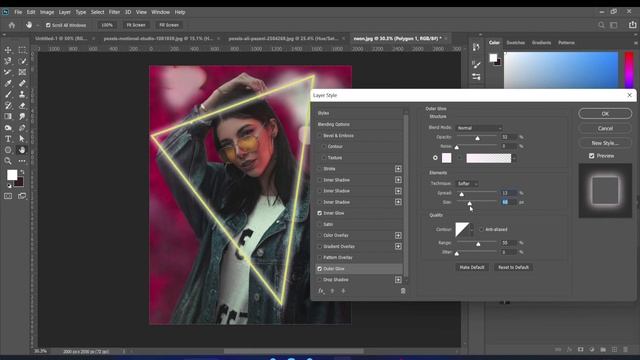The image size is (640, 360).
Task: Select the Ellipse shape tool
Action: (8, 150)
